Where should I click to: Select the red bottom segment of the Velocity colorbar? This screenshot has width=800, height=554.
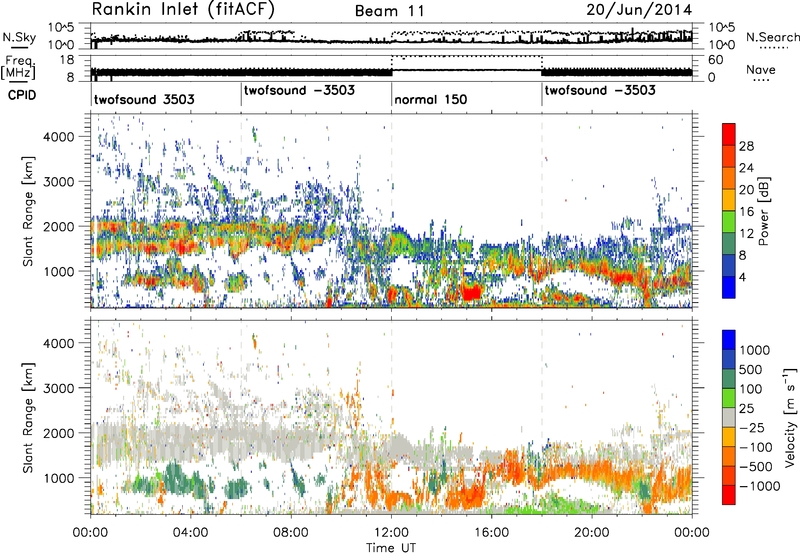point(729,495)
